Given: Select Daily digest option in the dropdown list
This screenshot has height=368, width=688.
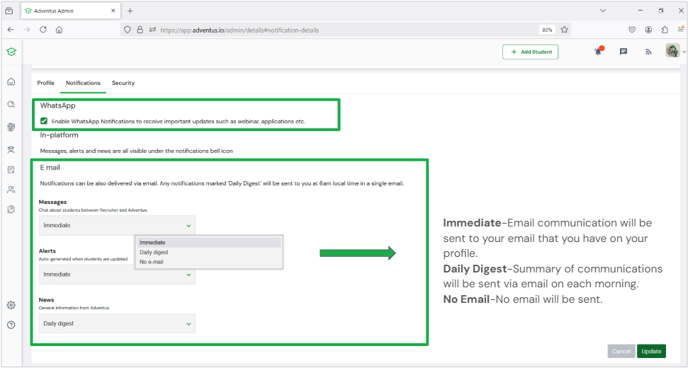Looking at the screenshot, I should [209, 252].
